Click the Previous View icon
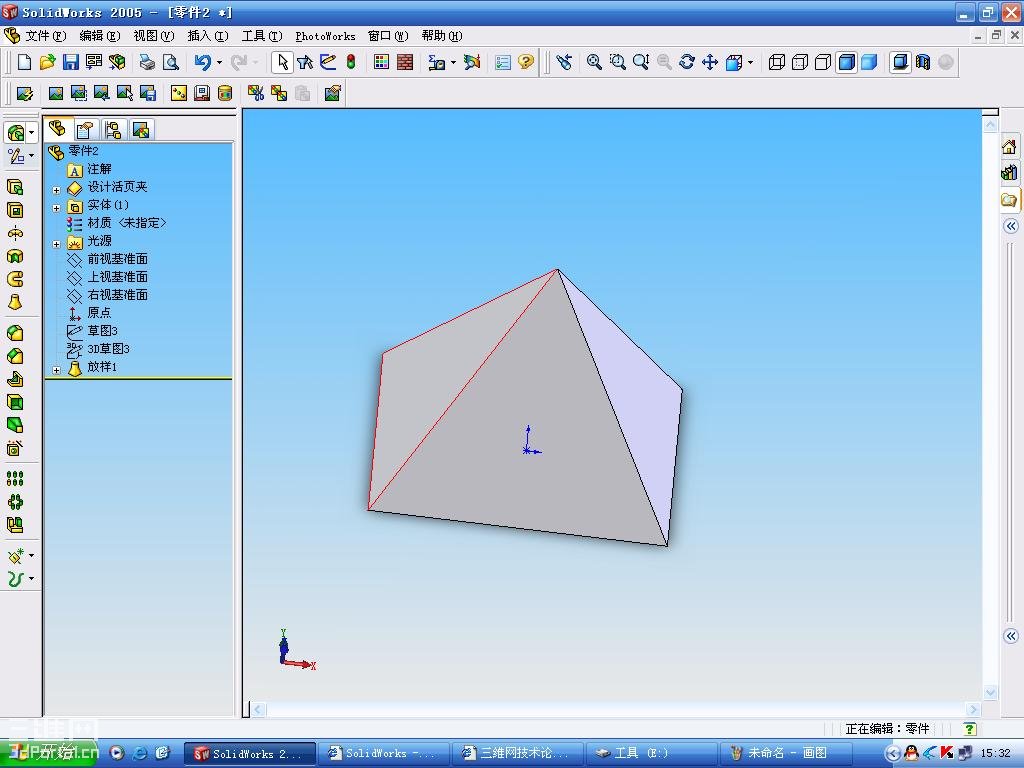The height and width of the screenshot is (768, 1024). (x=564, y=62)
